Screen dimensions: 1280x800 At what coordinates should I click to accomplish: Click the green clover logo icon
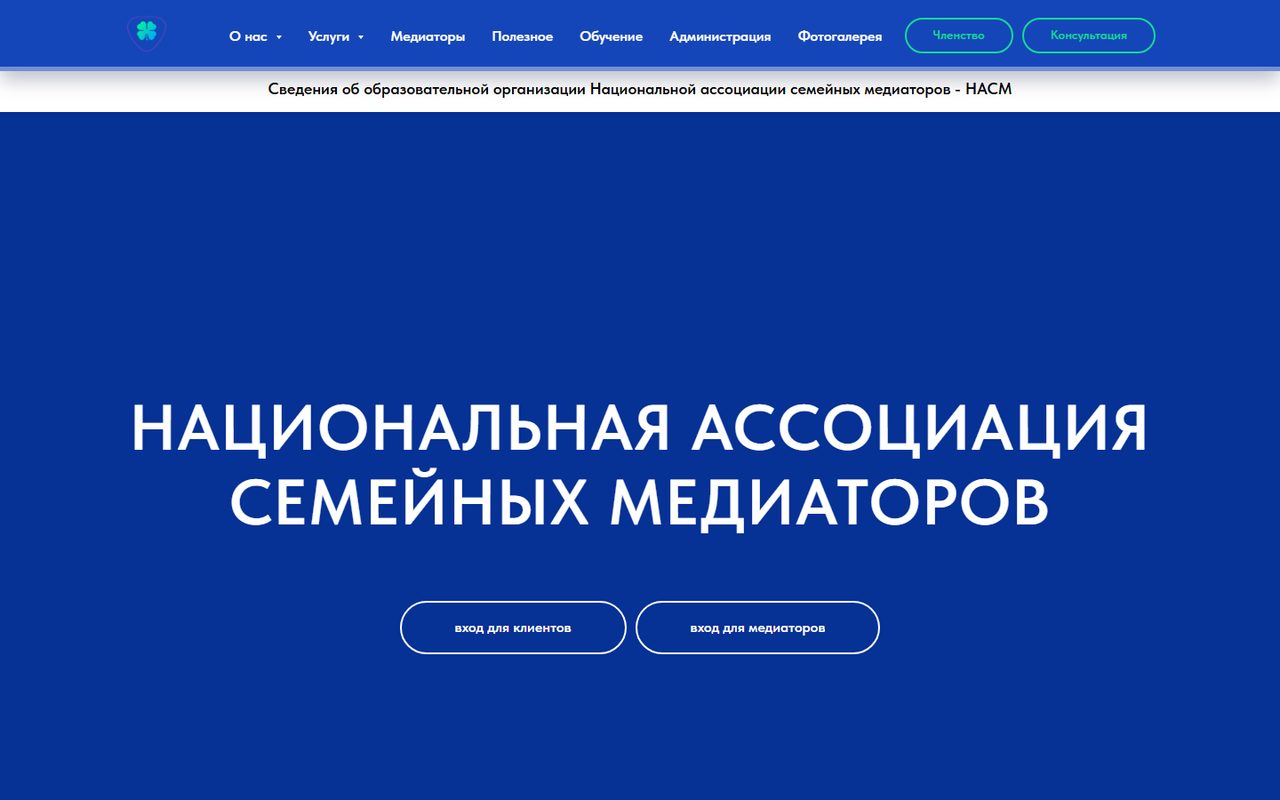(x=147, y=33)
